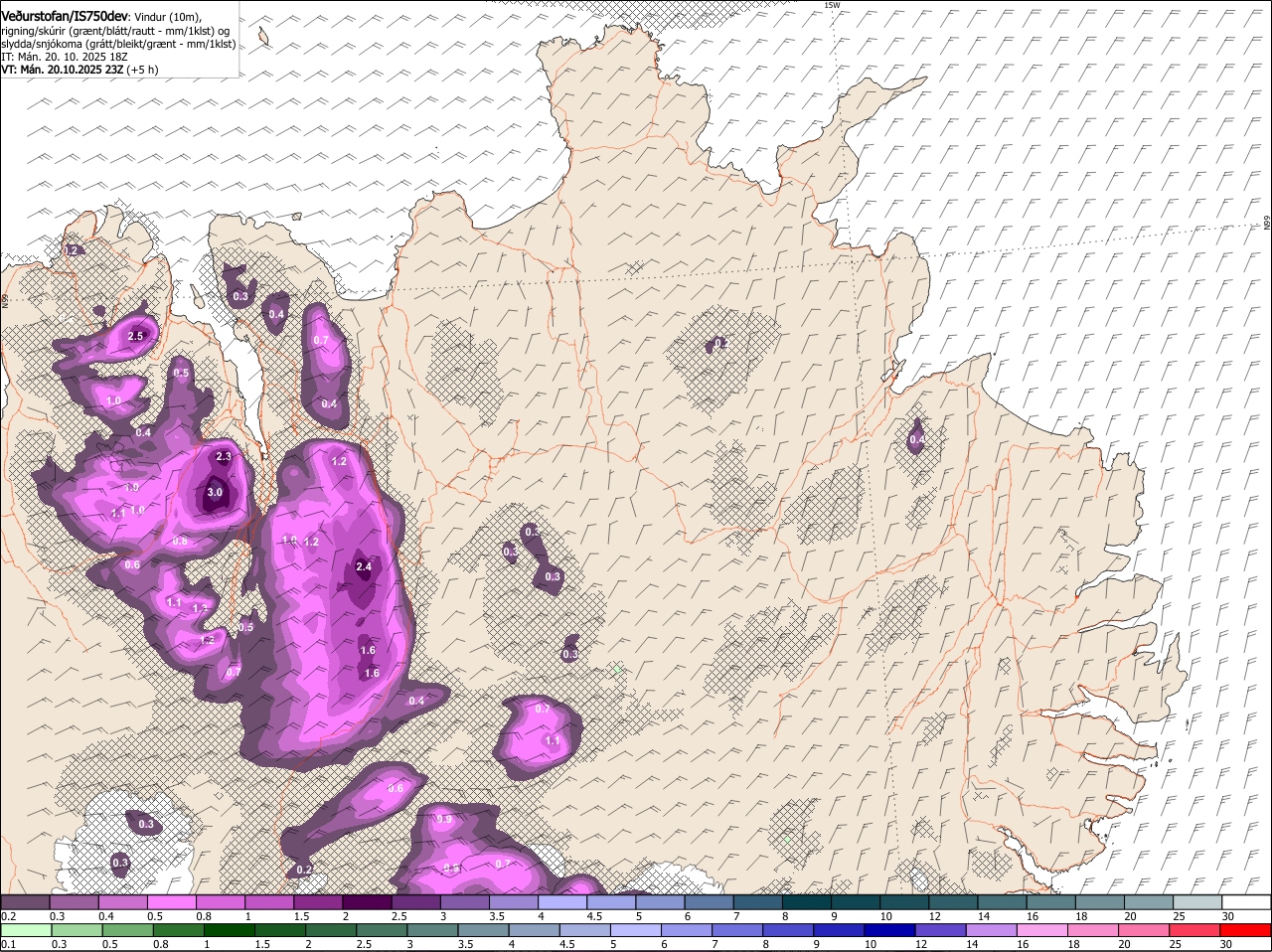
Task: Upper legend: click white swatch after 30
Action: coord(1246,902)
